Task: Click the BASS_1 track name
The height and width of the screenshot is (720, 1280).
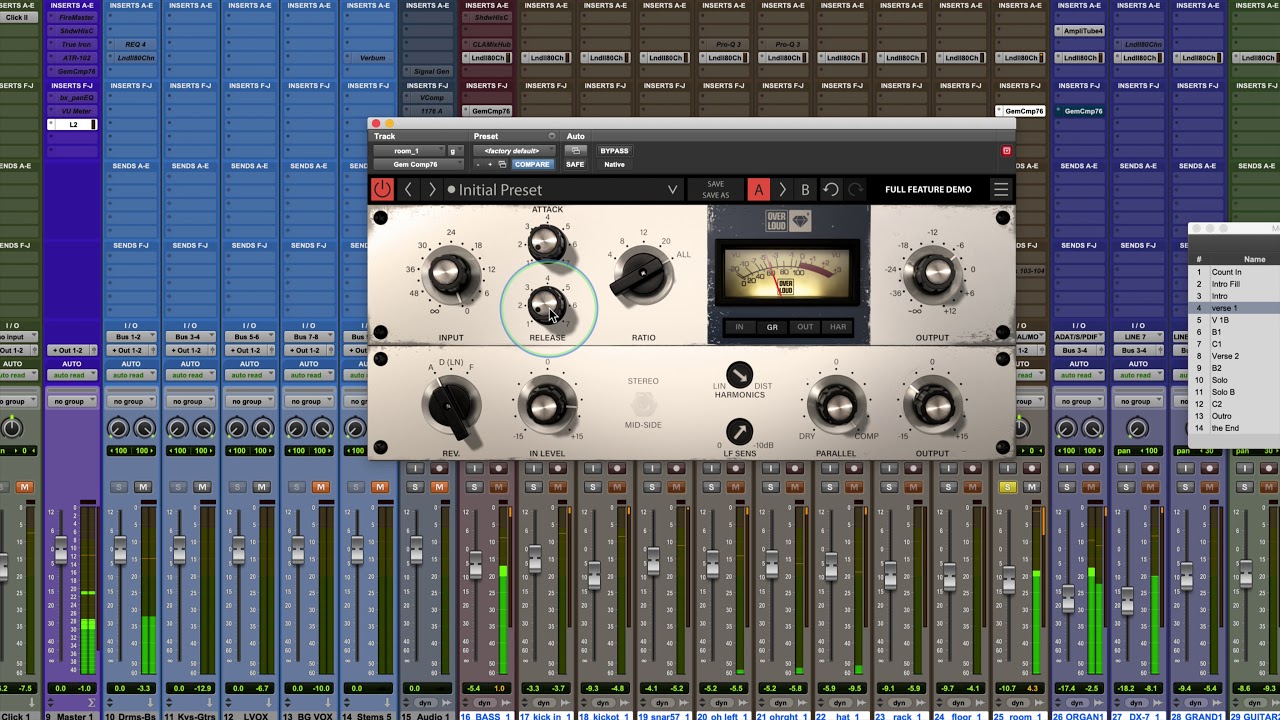Action: 487,717
